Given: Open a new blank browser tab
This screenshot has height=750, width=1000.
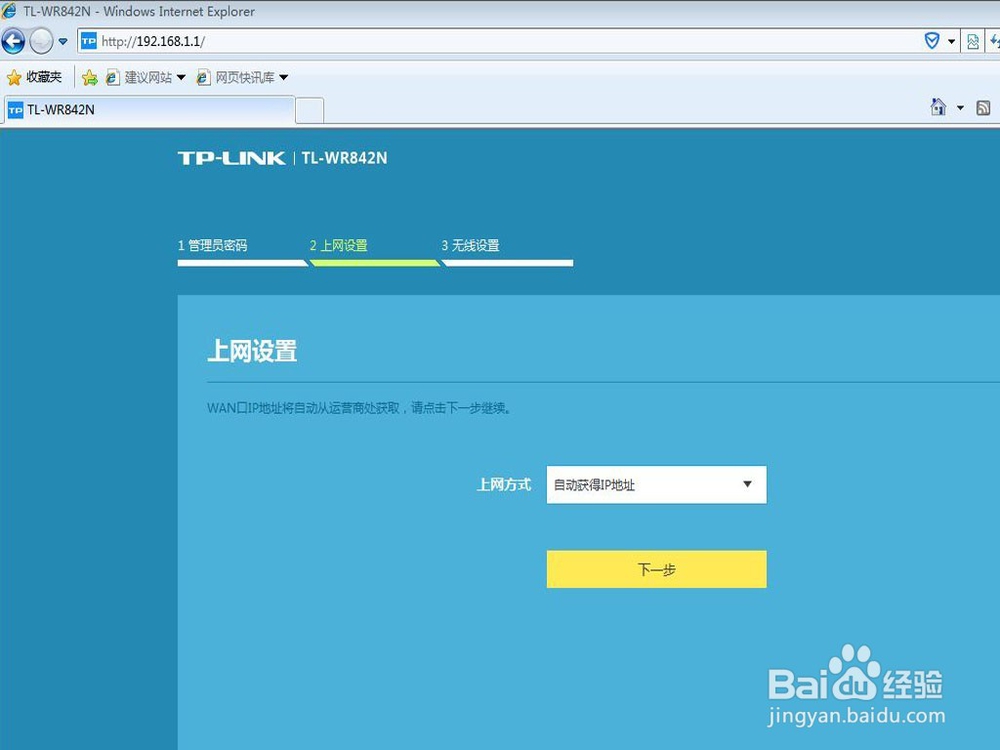Looking at the screenshot, I should 310,110.
